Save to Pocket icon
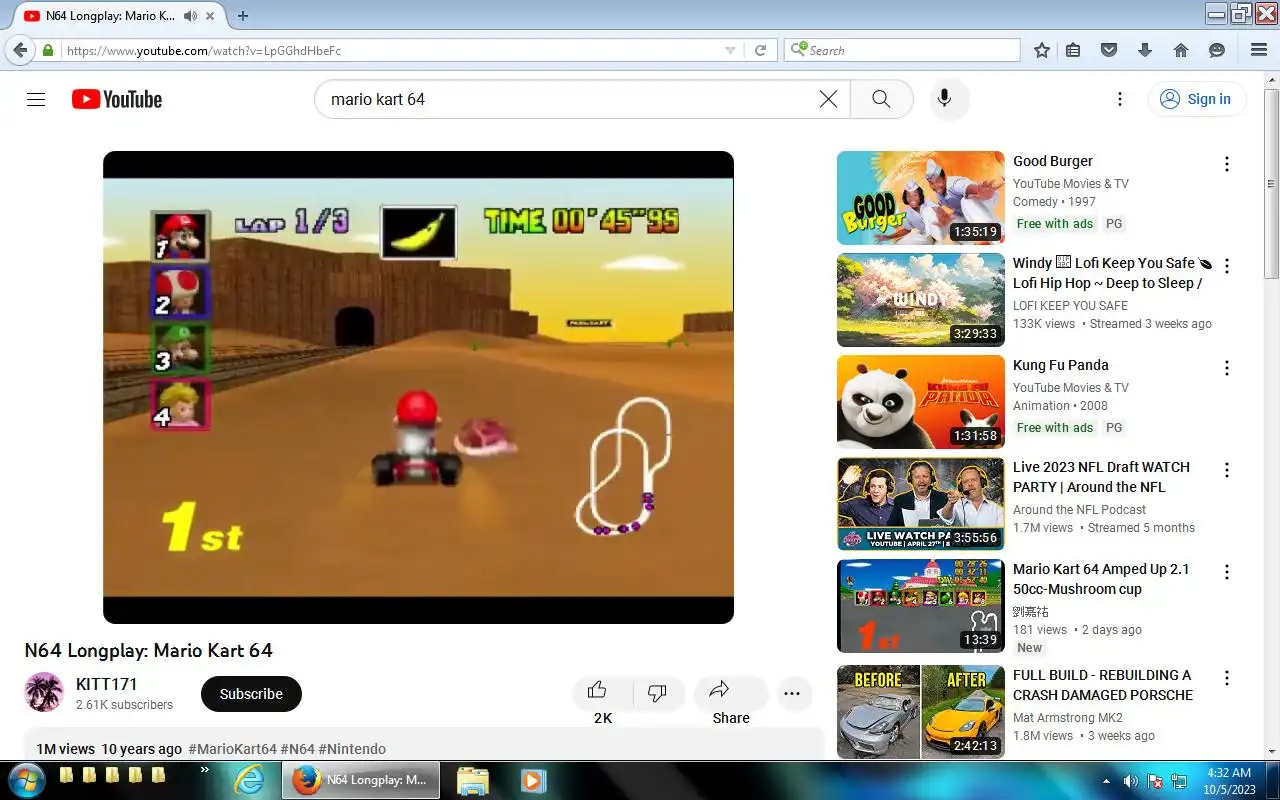1280x800 pixels. pyautogui.click(x=1109, y=50)
